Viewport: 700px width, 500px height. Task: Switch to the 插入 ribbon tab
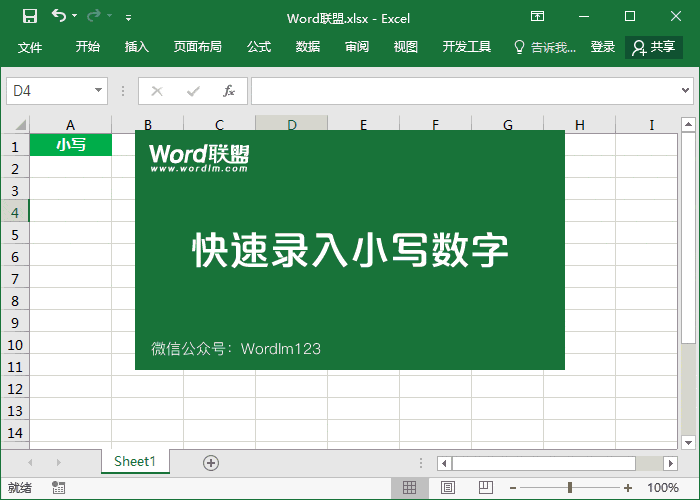click(x=137, y=46)
